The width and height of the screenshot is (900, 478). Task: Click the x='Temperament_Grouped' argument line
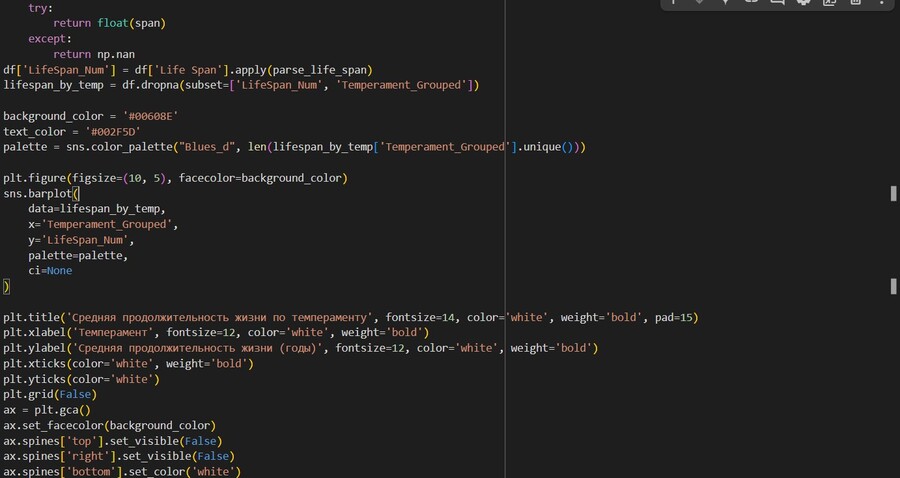[x=103, y=225]
